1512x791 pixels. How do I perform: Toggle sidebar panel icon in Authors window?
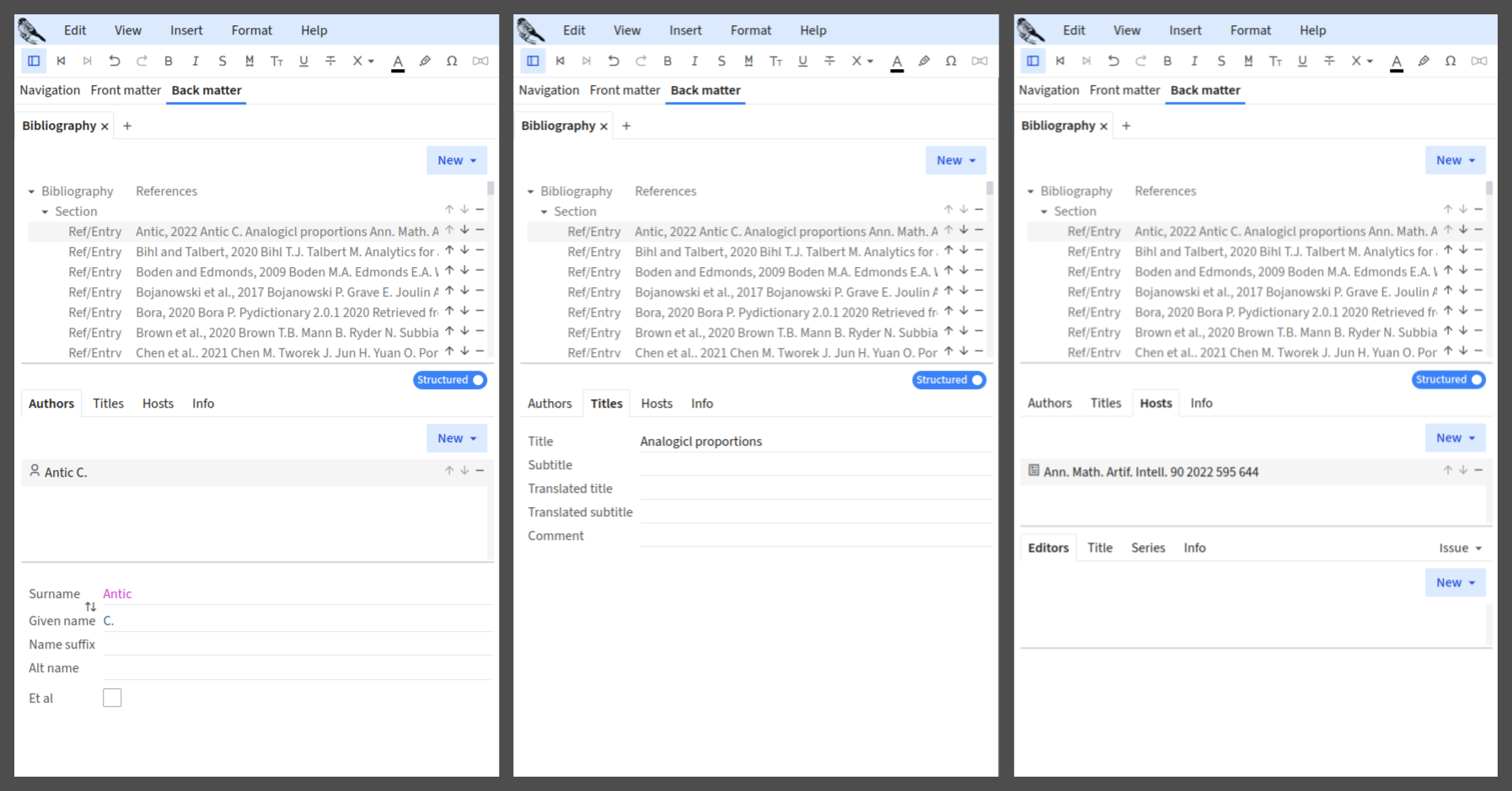pyautogui.click(x=34, y=61)
